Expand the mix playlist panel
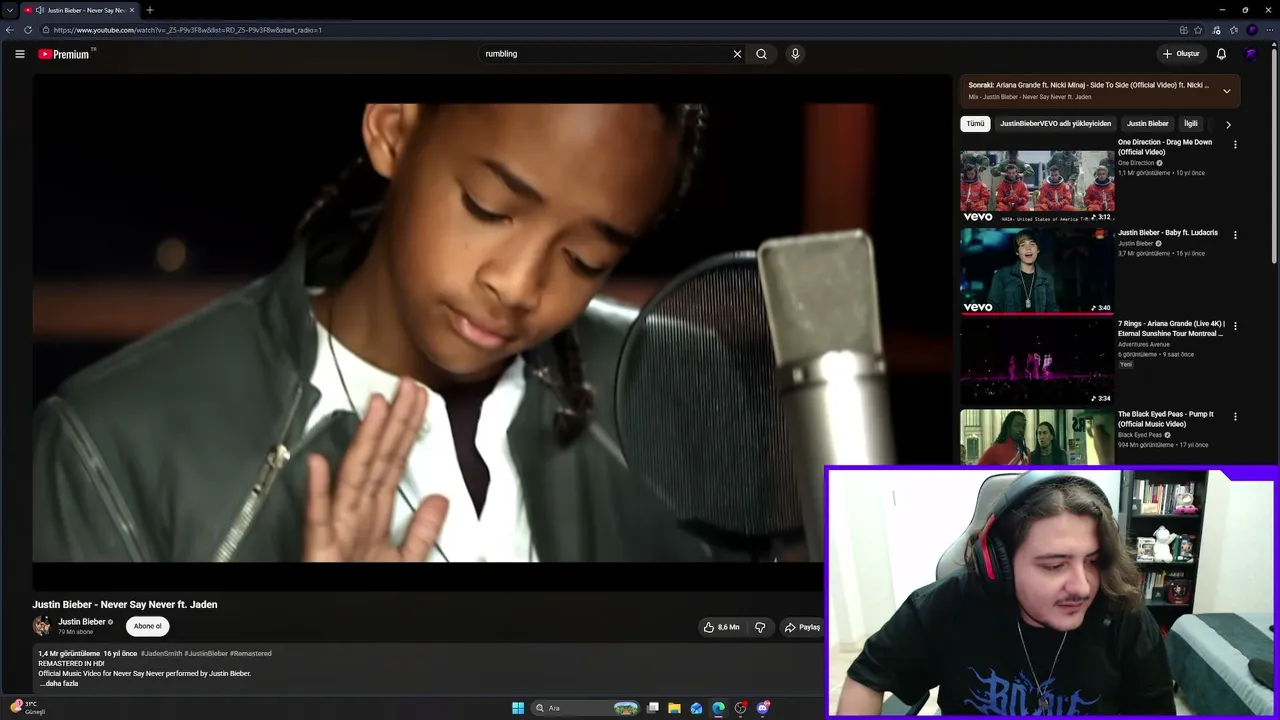This screenshot has width=1280, height=720. tap(1227, 91)
